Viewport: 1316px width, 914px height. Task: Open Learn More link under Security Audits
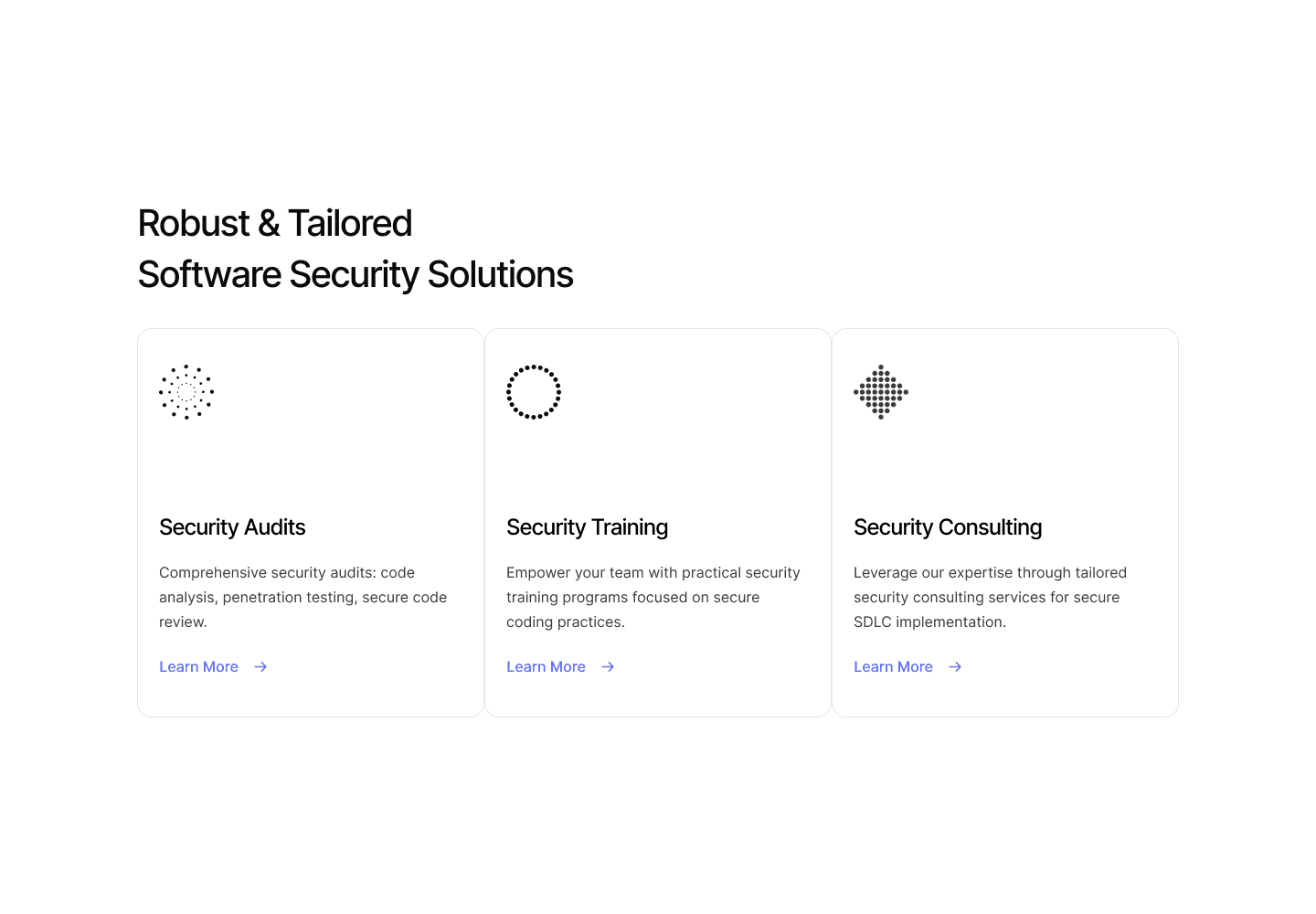click(198, 667)
